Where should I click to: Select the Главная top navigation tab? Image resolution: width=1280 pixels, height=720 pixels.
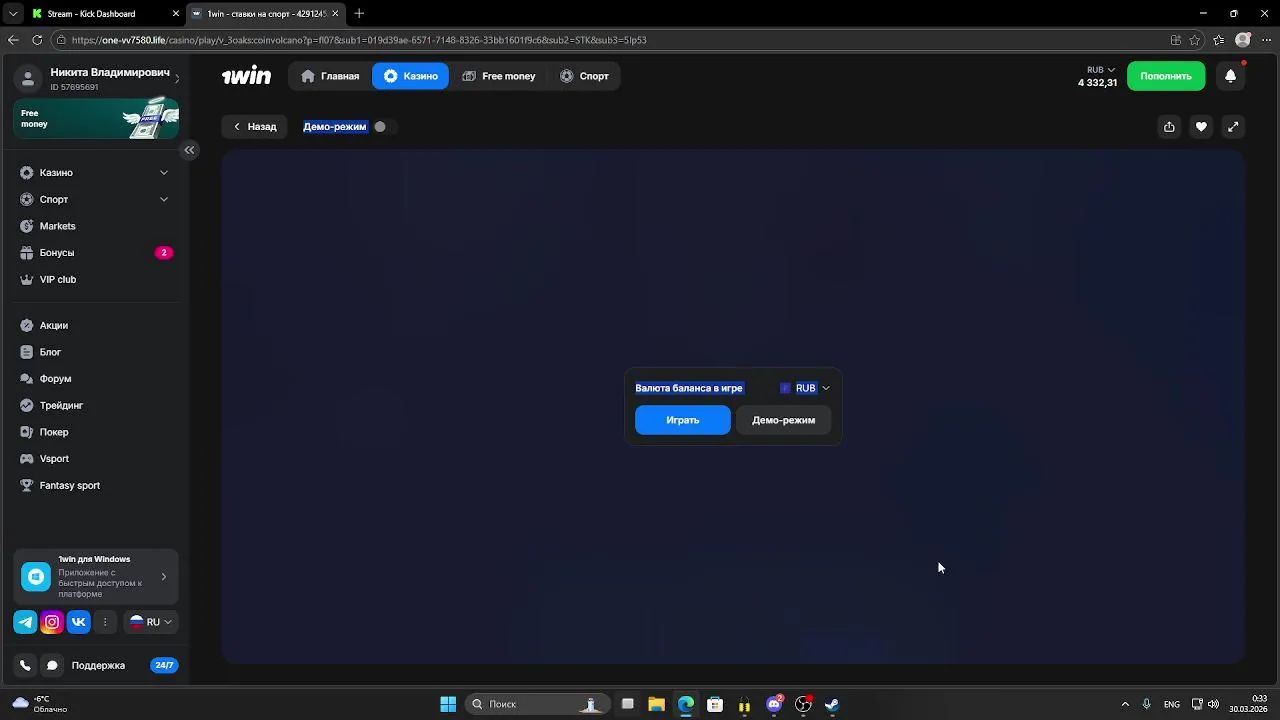pyautogui.click(x=330, y=76)
